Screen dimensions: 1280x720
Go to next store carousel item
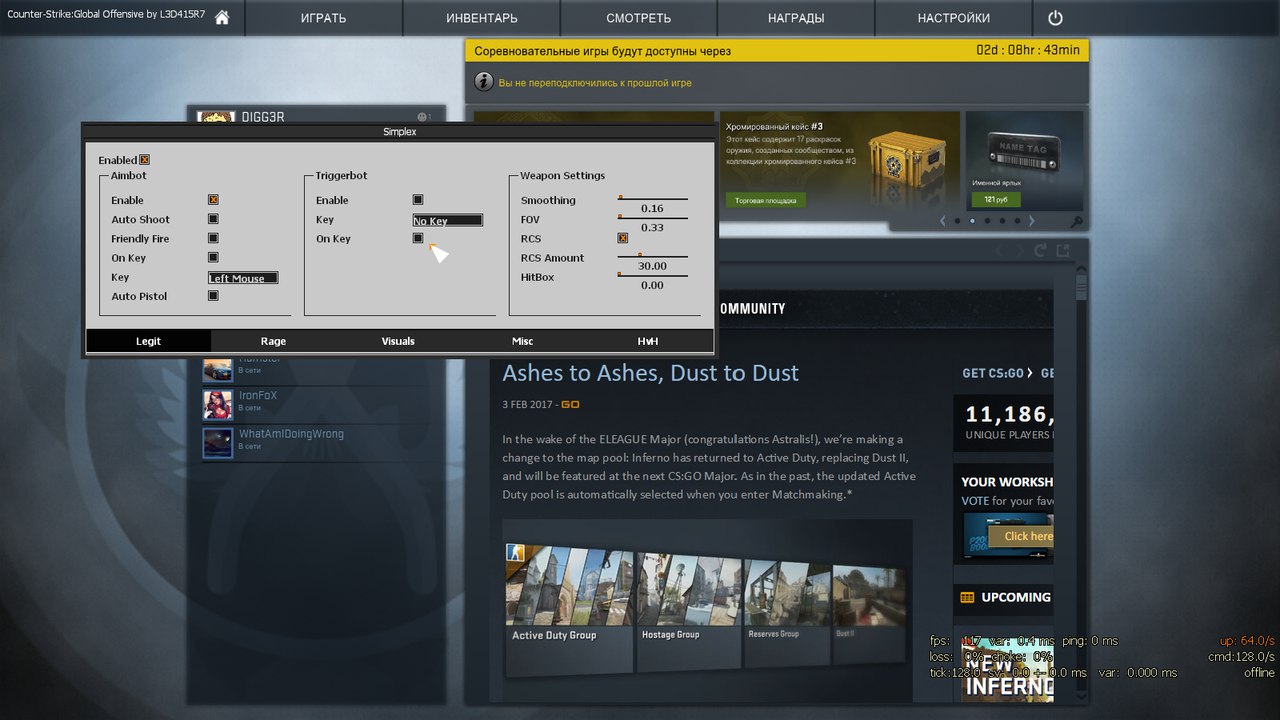coord(1032,221)
